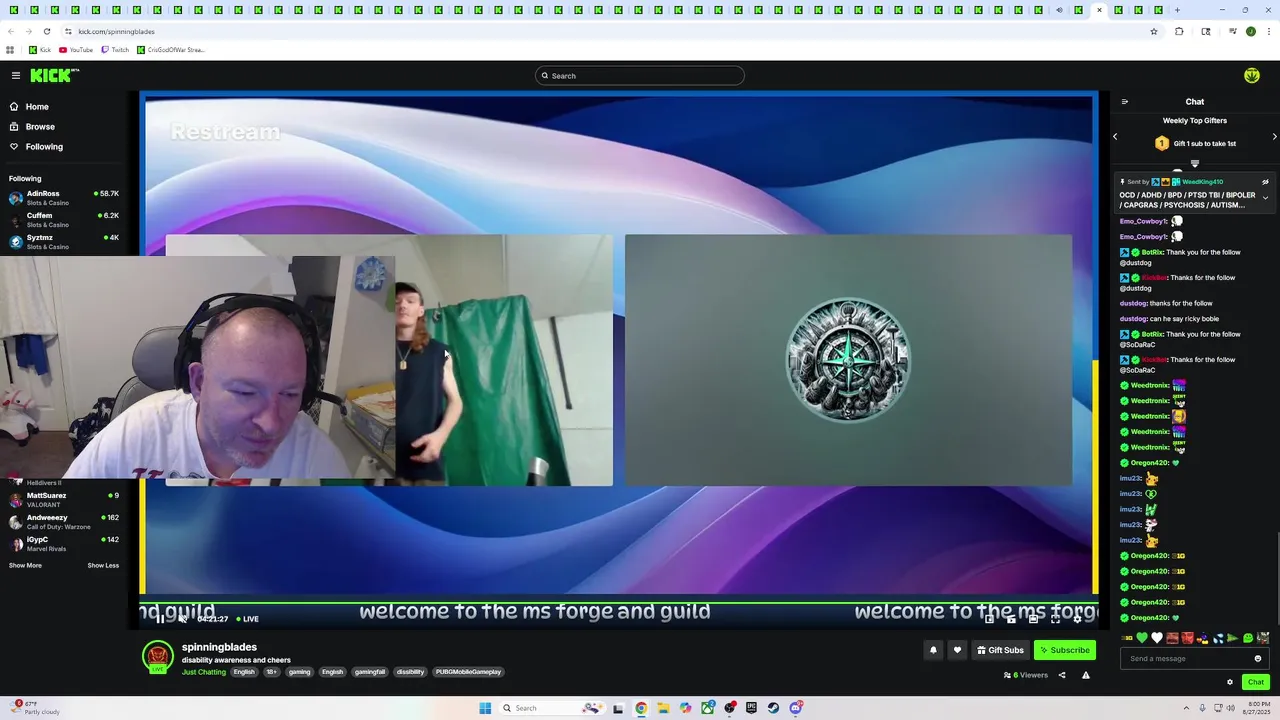Collapse the chat panel icon
The height and width of the screenshot is (720, 1280).
click(x=1124, y=101)
